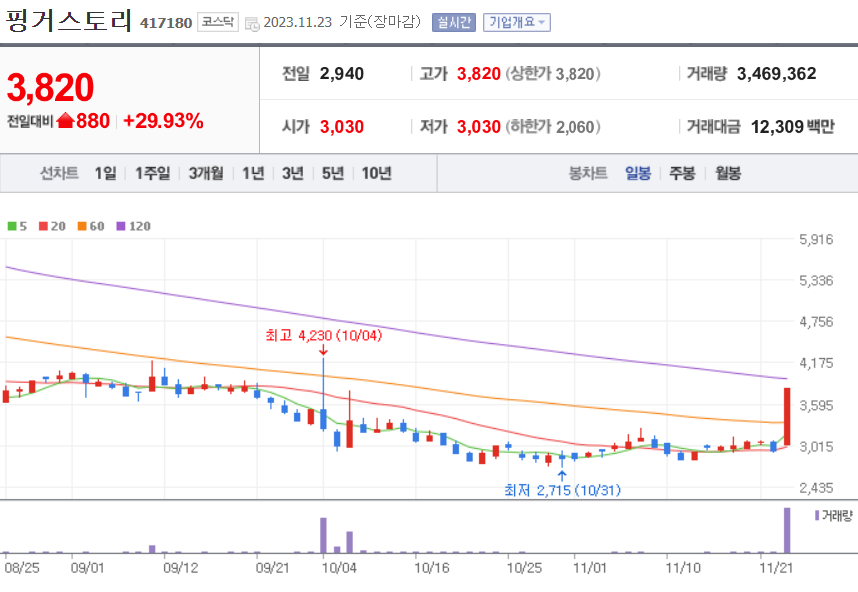858x592 pixels.
Task: Click the large volume bar at 10/04
Action: (x=323, y=536)
